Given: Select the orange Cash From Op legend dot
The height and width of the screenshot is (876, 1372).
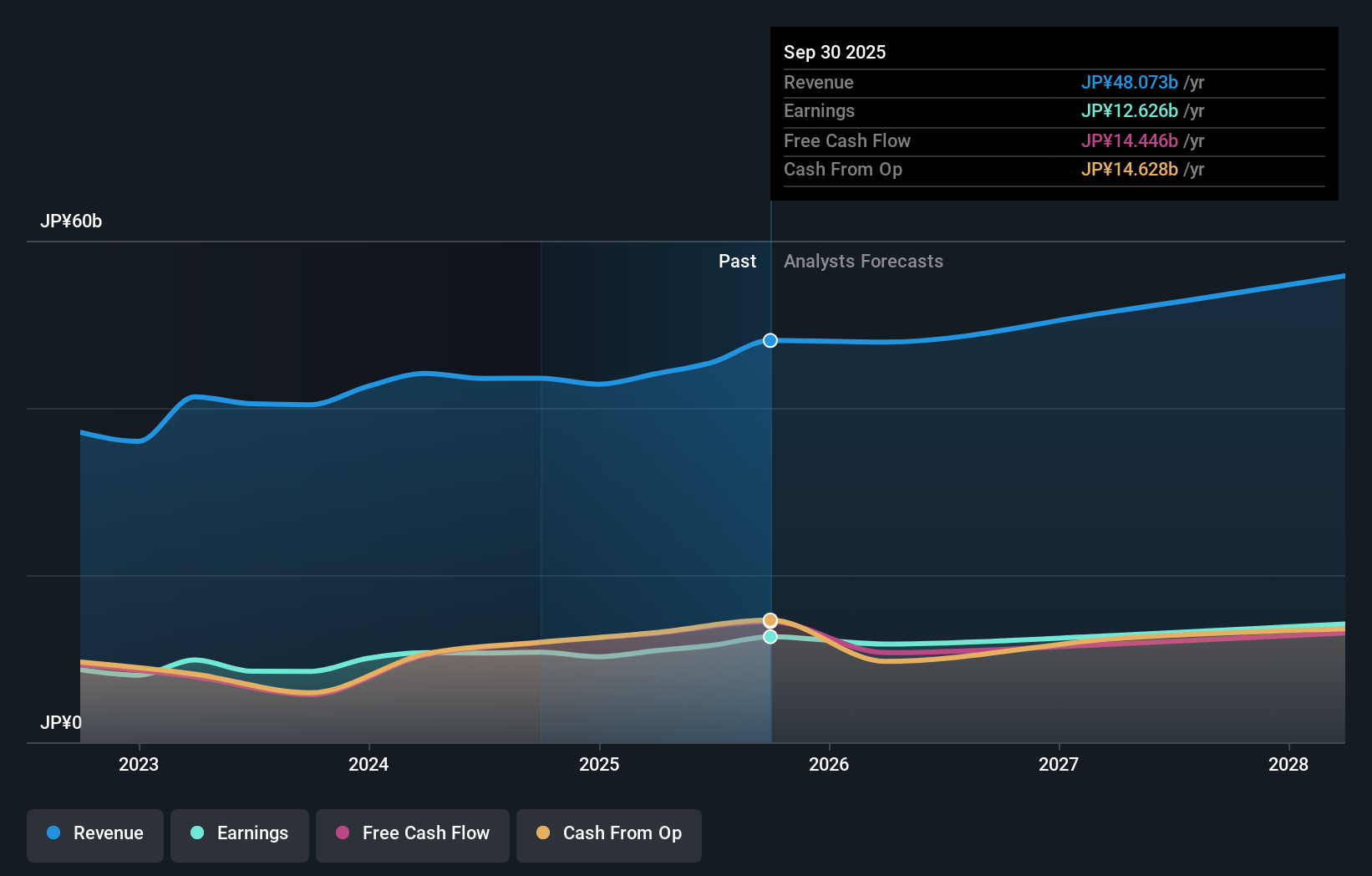Looking at the screenshot, I should (545, 833).
